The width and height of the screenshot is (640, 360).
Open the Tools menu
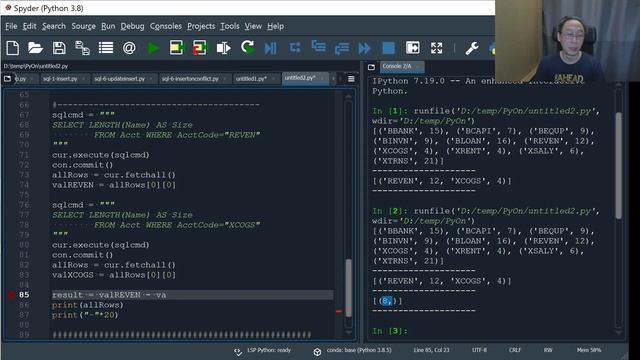coord(230,26)
